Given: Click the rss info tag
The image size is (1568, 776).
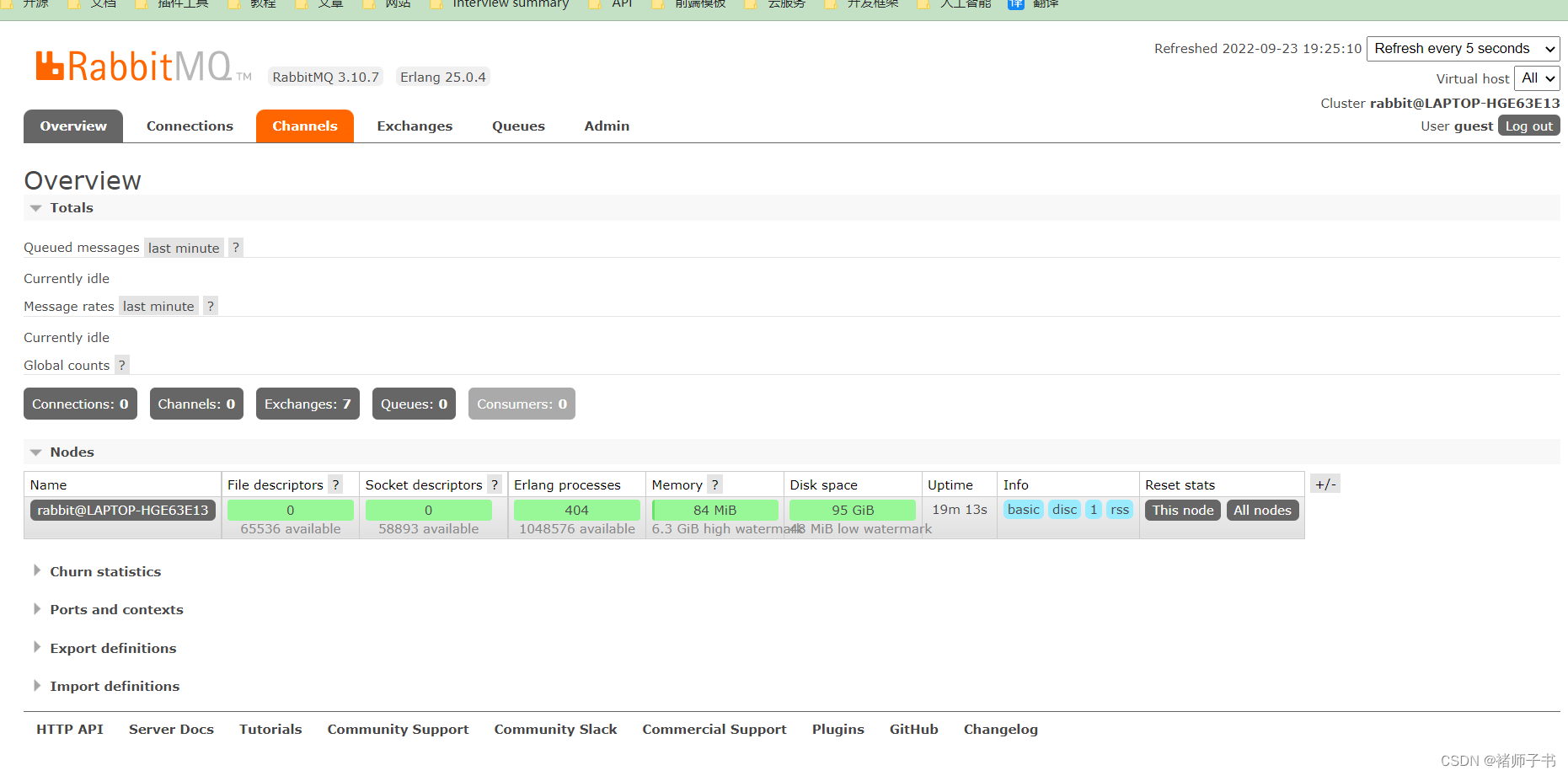Looking at the screenshot, I should 1120,510.
